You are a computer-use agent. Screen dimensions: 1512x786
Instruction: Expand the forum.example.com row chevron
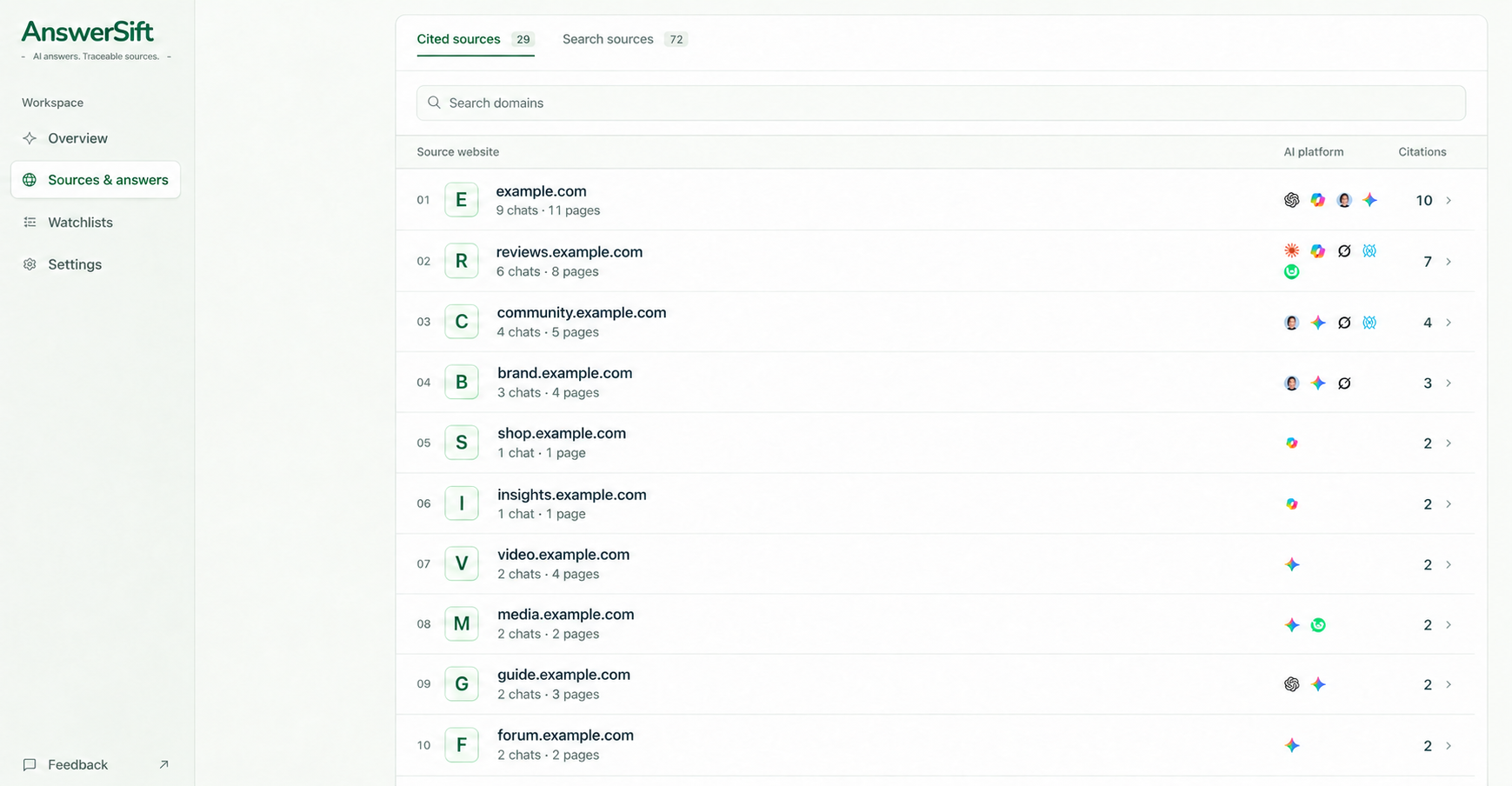[x=1449, y=746]
